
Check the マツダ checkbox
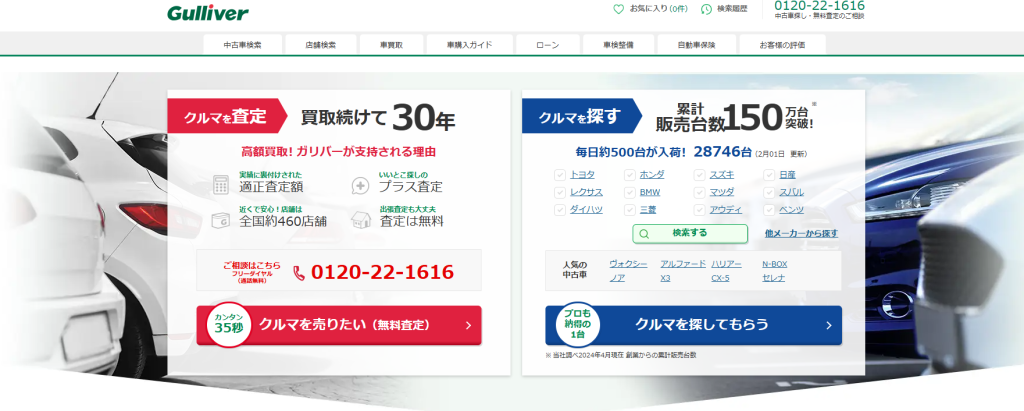click(699, 192)
